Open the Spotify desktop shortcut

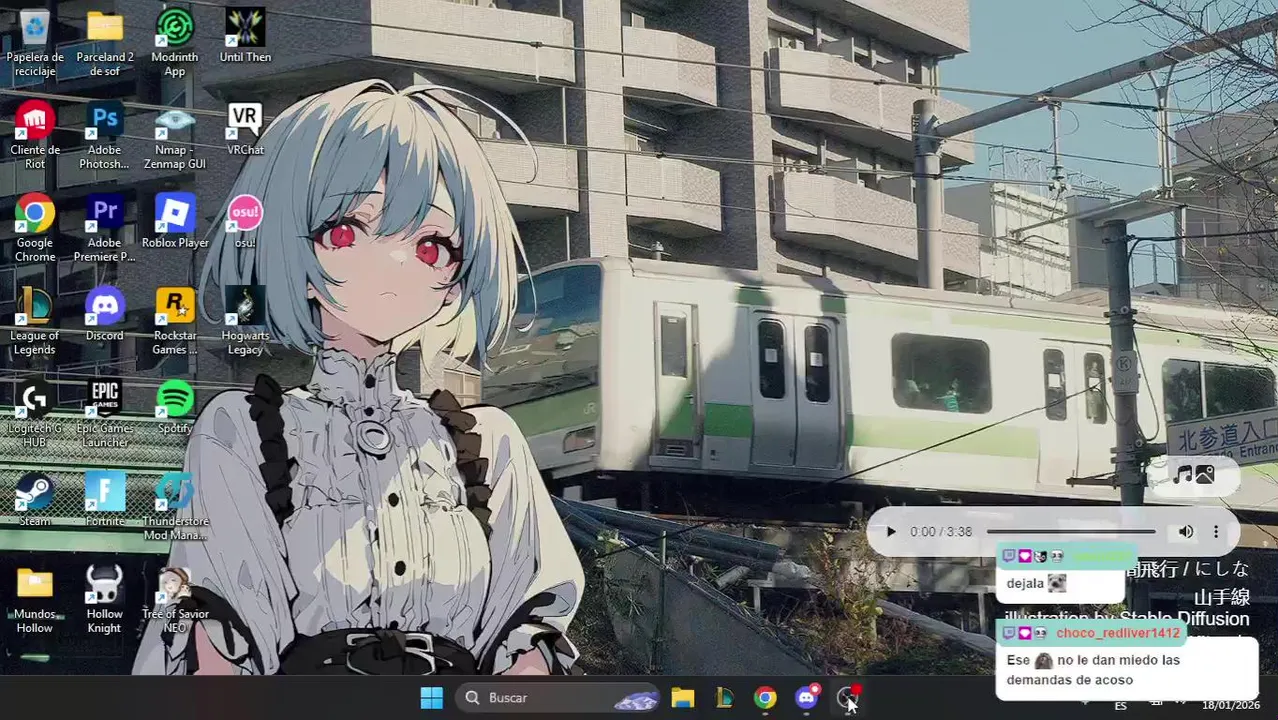(175, 406)
